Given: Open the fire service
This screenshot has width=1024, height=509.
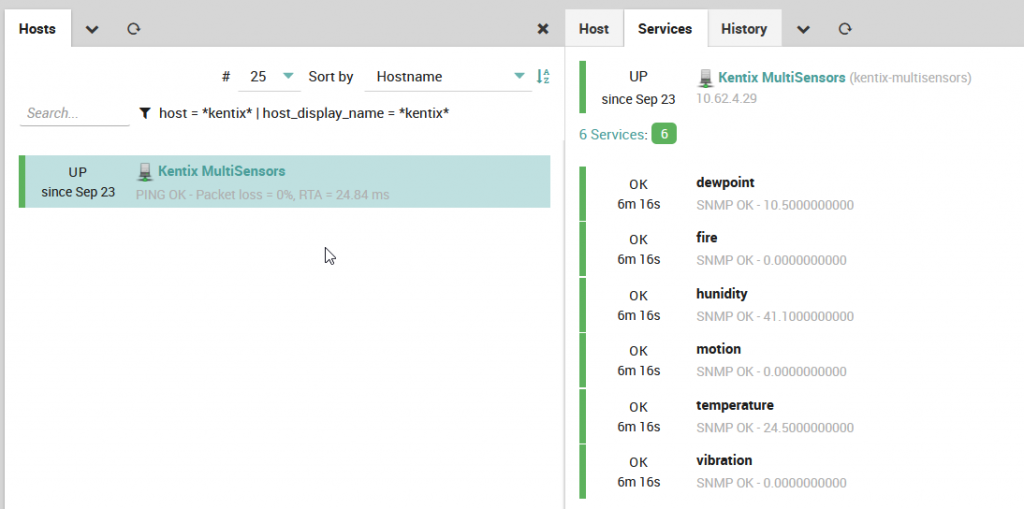Looking at the screenshot, I should pos(707,237).
